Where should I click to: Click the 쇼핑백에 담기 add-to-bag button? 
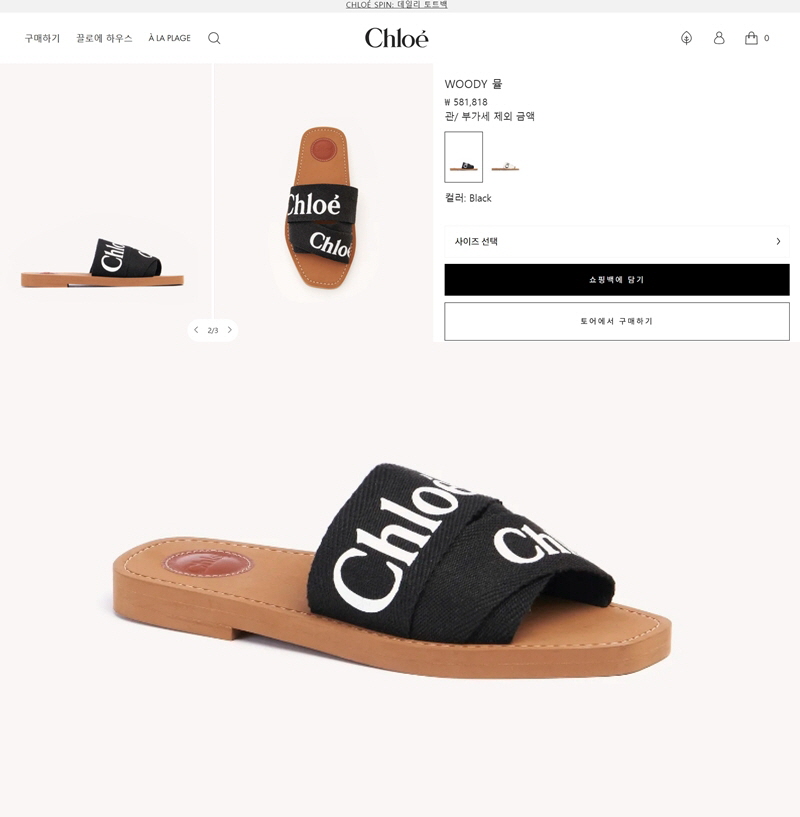(x=617, y=280)
